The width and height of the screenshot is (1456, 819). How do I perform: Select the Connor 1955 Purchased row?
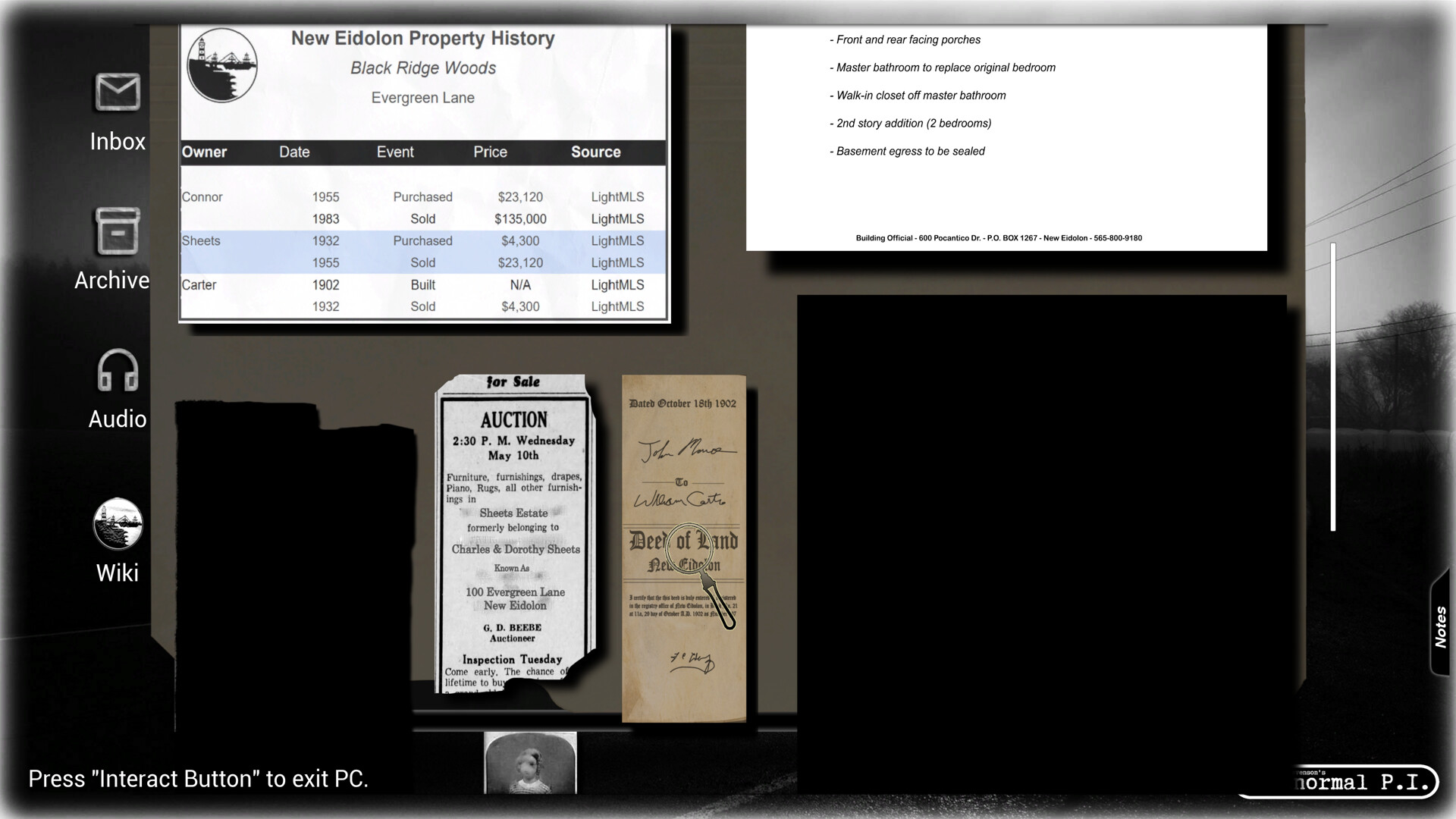pyautogui.click(x=417, y=197)
